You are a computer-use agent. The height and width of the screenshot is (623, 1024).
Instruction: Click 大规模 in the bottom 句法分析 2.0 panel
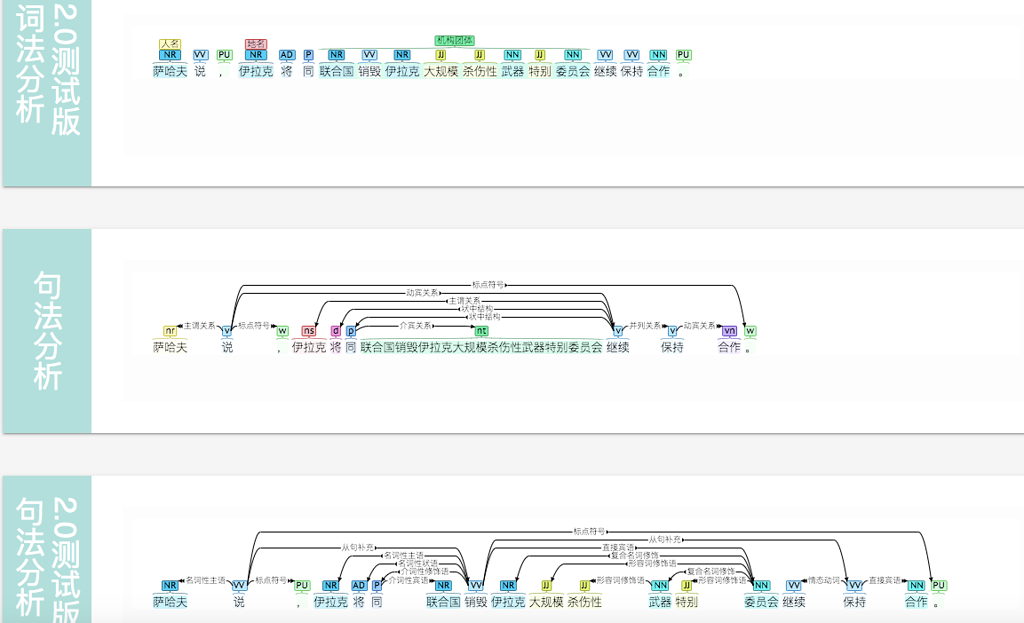pyautogui.click(x=546, y=601)
